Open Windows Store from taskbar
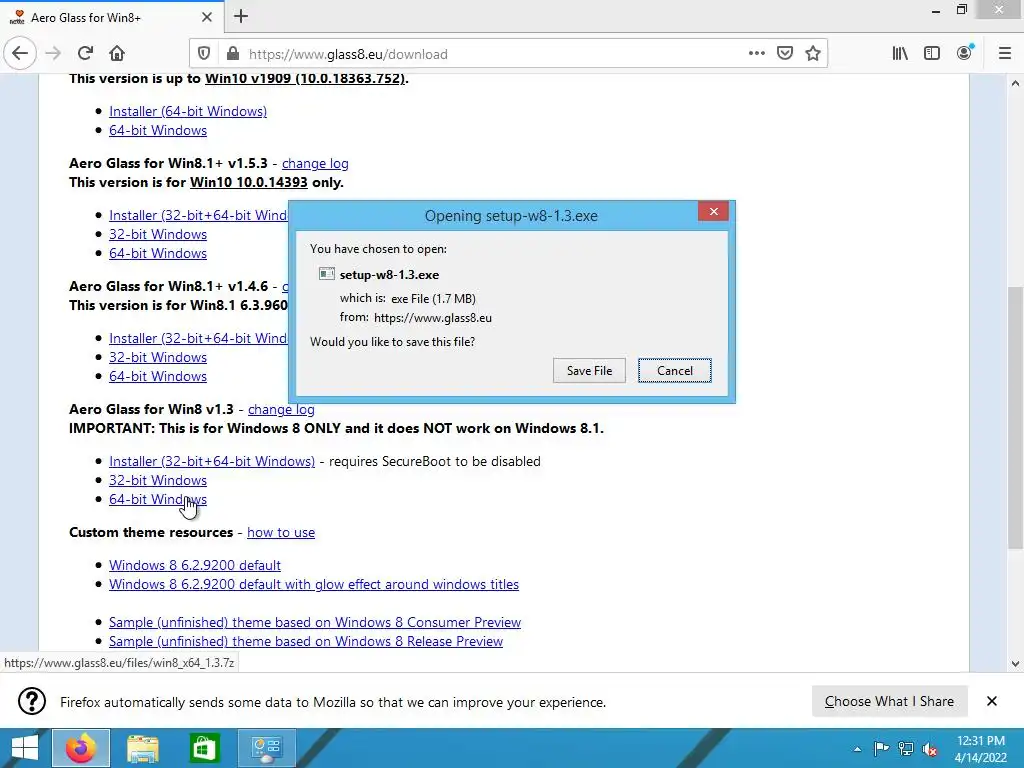This screenshot has height=768, width=1024. pyautogui.click(x=204, y=748)
